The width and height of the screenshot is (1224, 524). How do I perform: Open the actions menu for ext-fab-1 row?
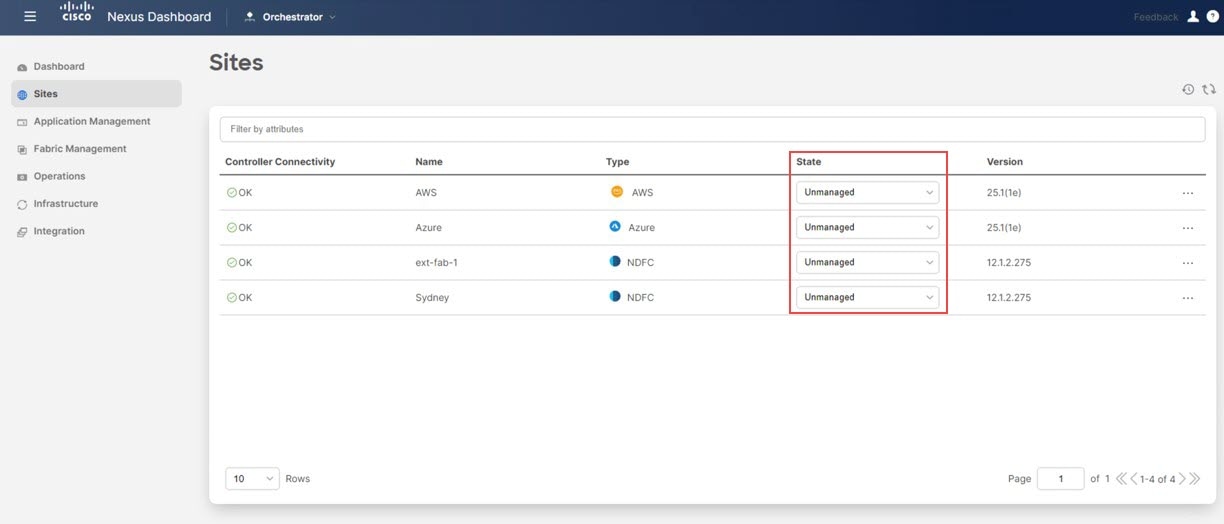(x=1188, y=263)
